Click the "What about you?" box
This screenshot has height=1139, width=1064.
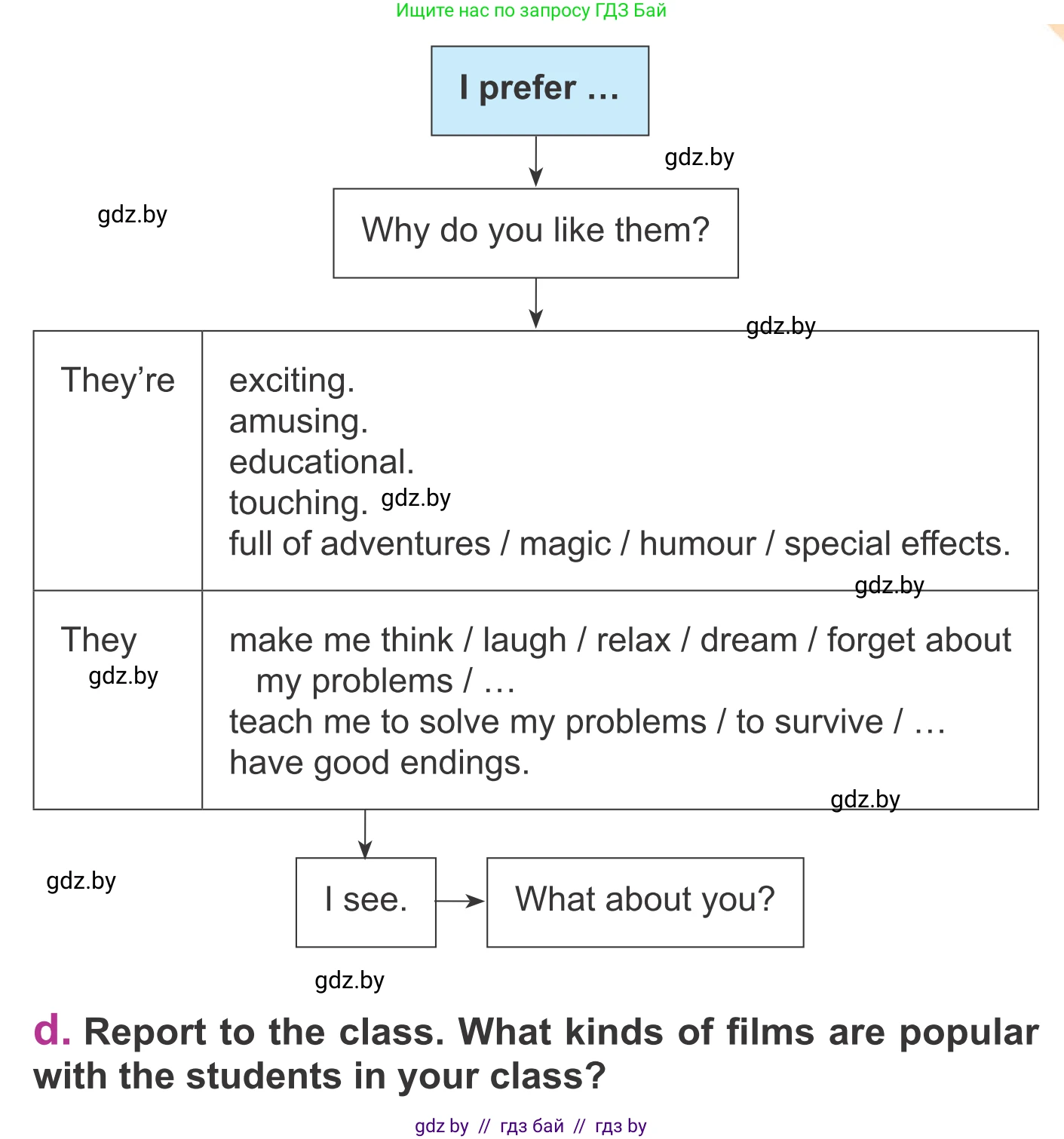[x=645, y=902]
